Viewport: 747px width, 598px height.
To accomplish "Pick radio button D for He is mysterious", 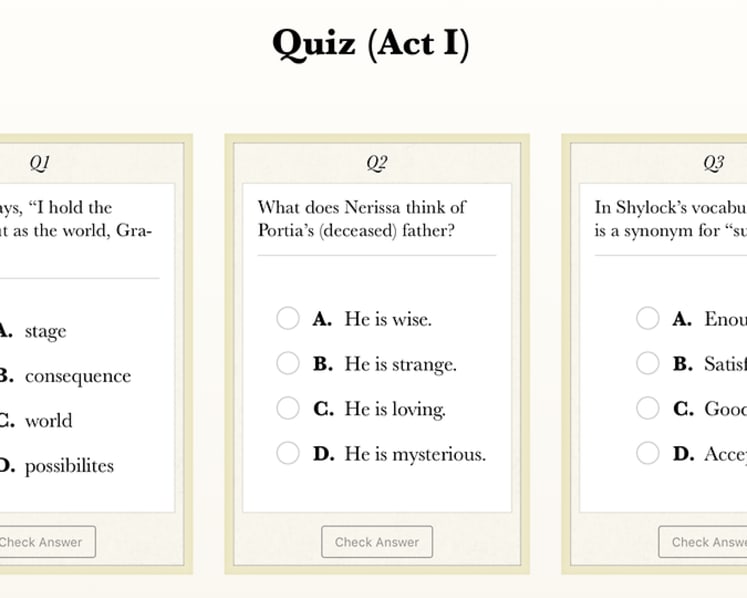I will click(x=288, y=453).
